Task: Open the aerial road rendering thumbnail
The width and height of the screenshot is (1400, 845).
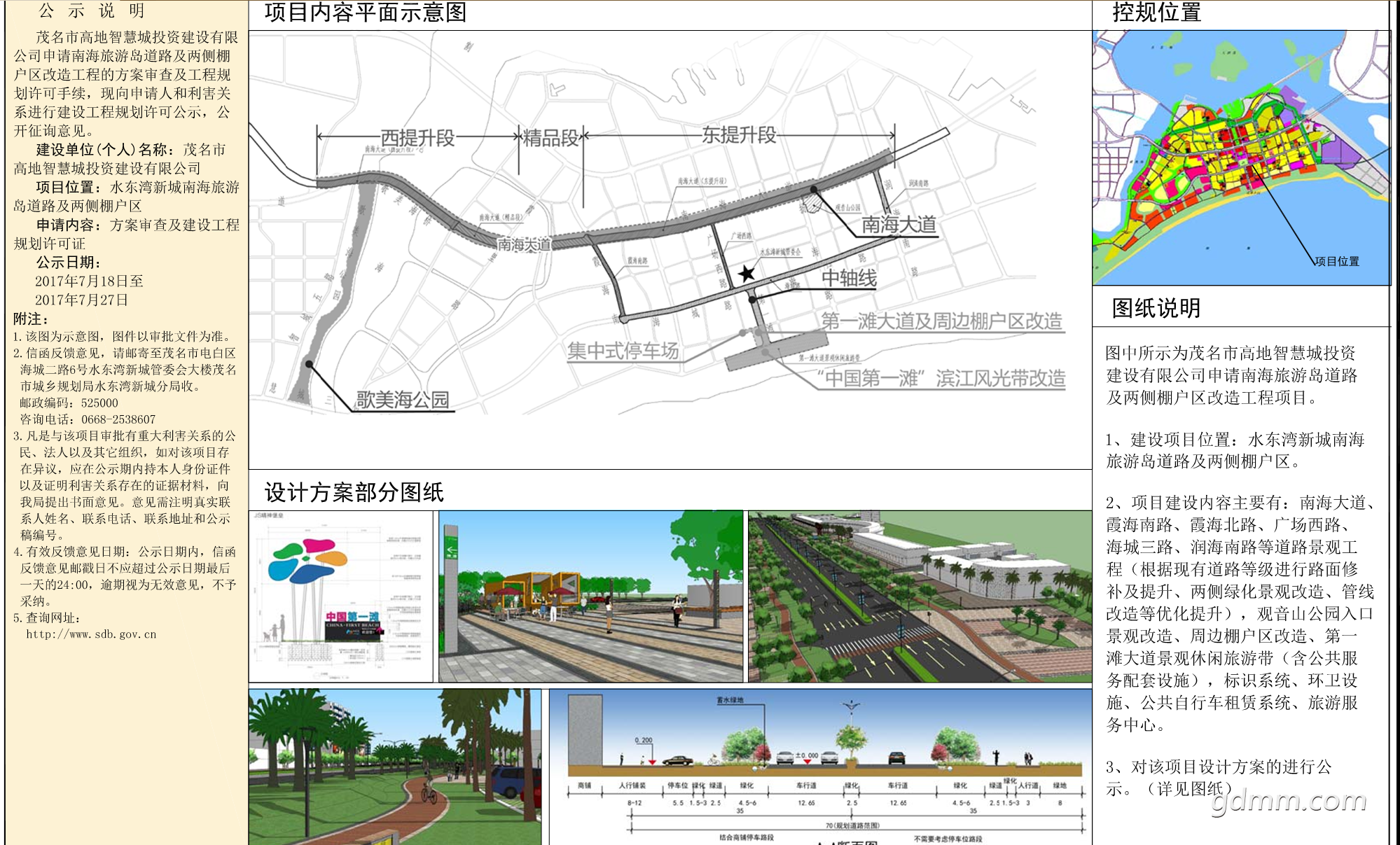Action: click(920, 596)
